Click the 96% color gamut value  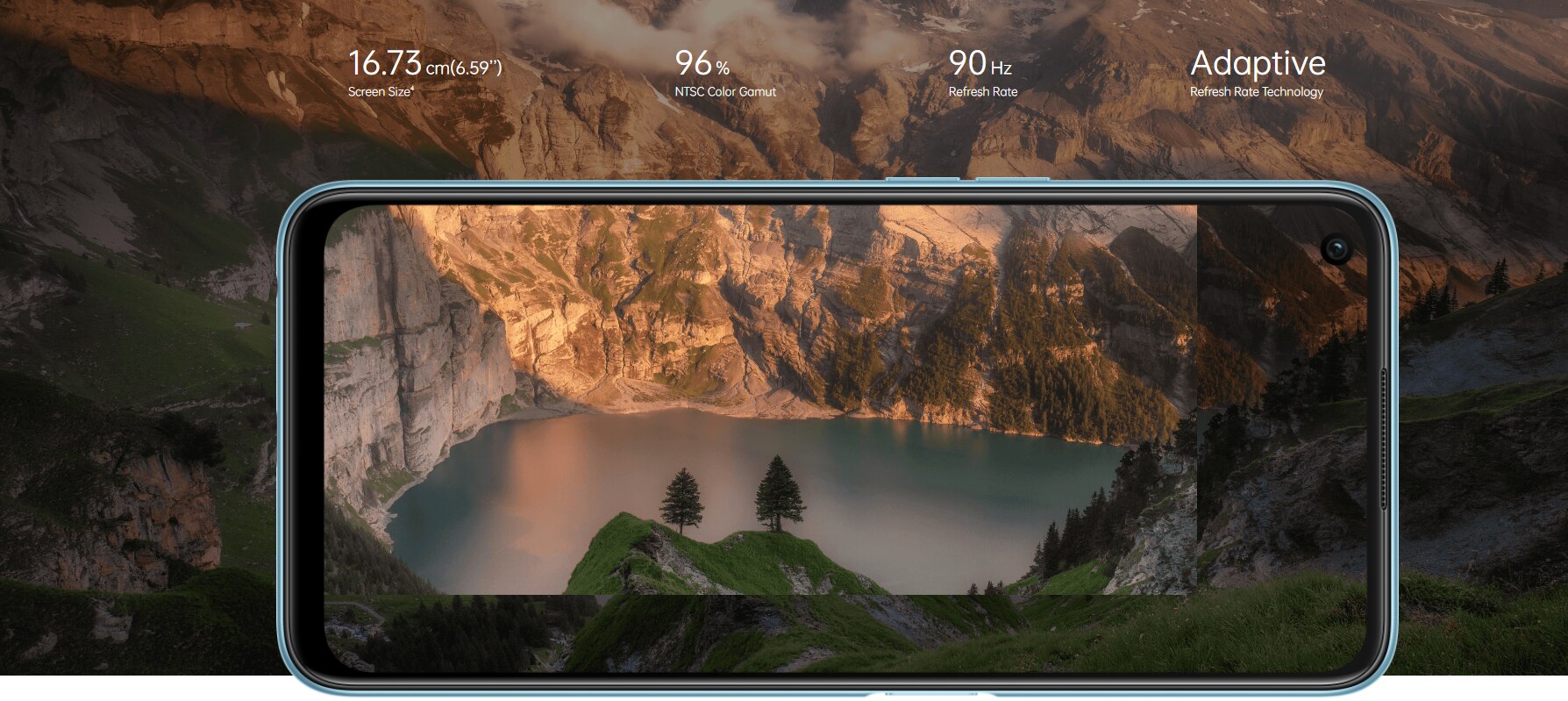(x=702, y=63)
